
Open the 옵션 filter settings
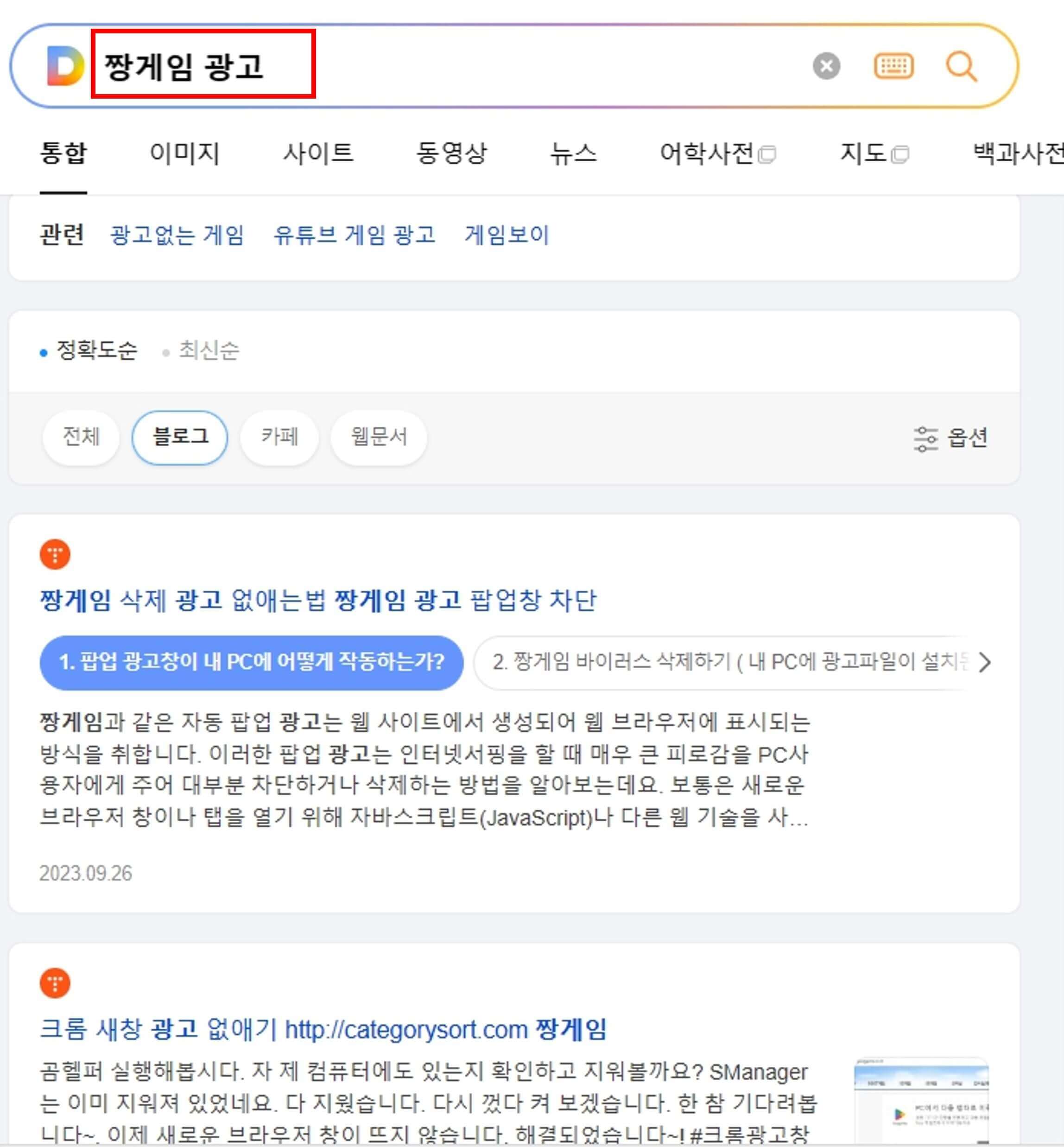(x=950, y=438)
